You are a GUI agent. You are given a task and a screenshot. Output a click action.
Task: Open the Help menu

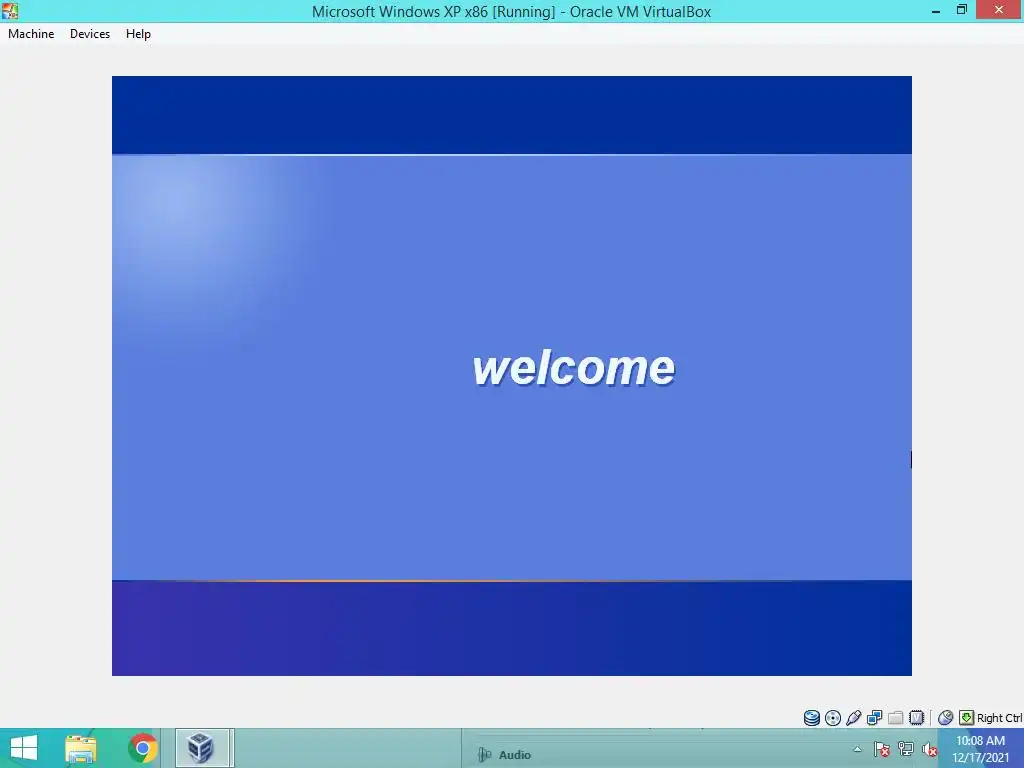tap(138, 34)
